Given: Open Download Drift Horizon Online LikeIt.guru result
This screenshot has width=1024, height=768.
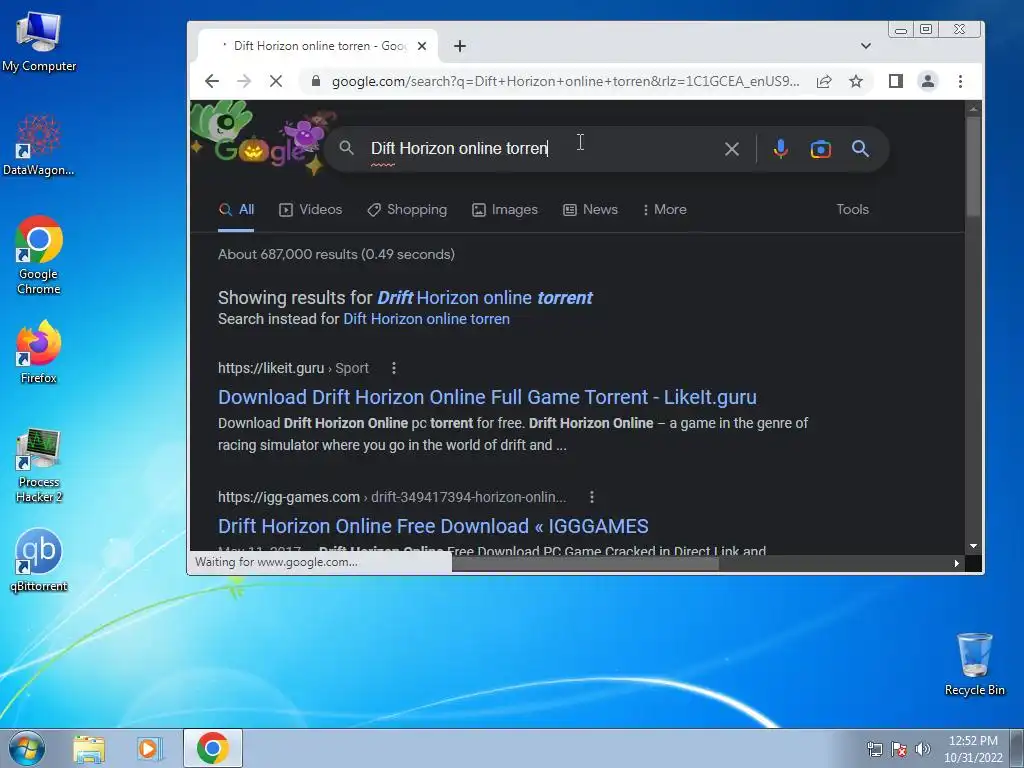Looking at the screenshot, I should coord(487,397).
